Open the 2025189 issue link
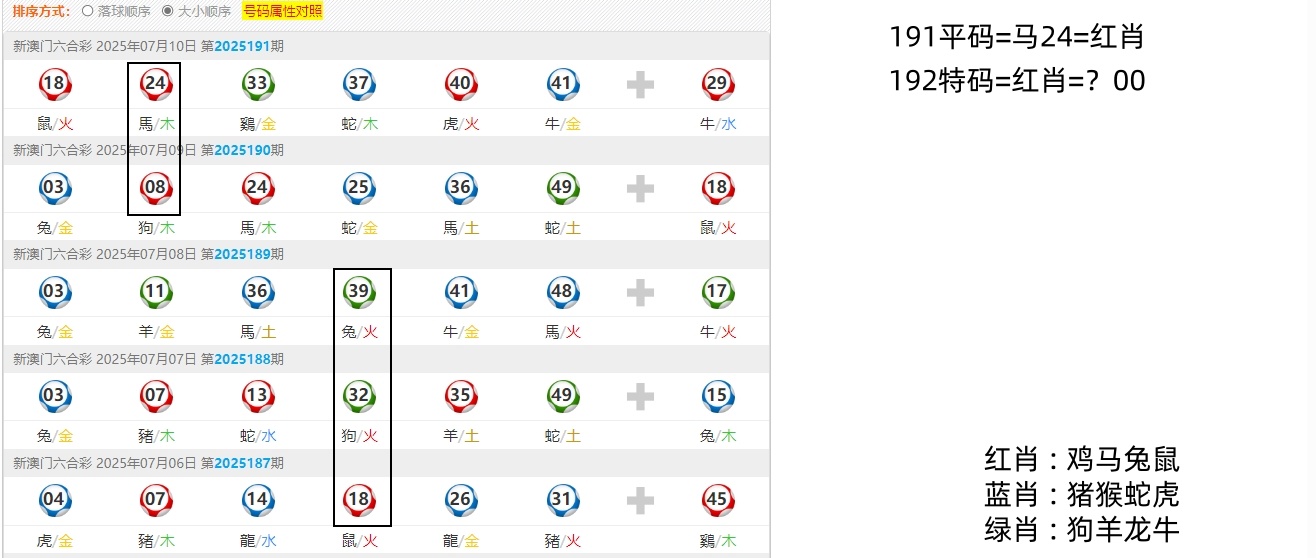1316x558 pixels. click(241, 254)
